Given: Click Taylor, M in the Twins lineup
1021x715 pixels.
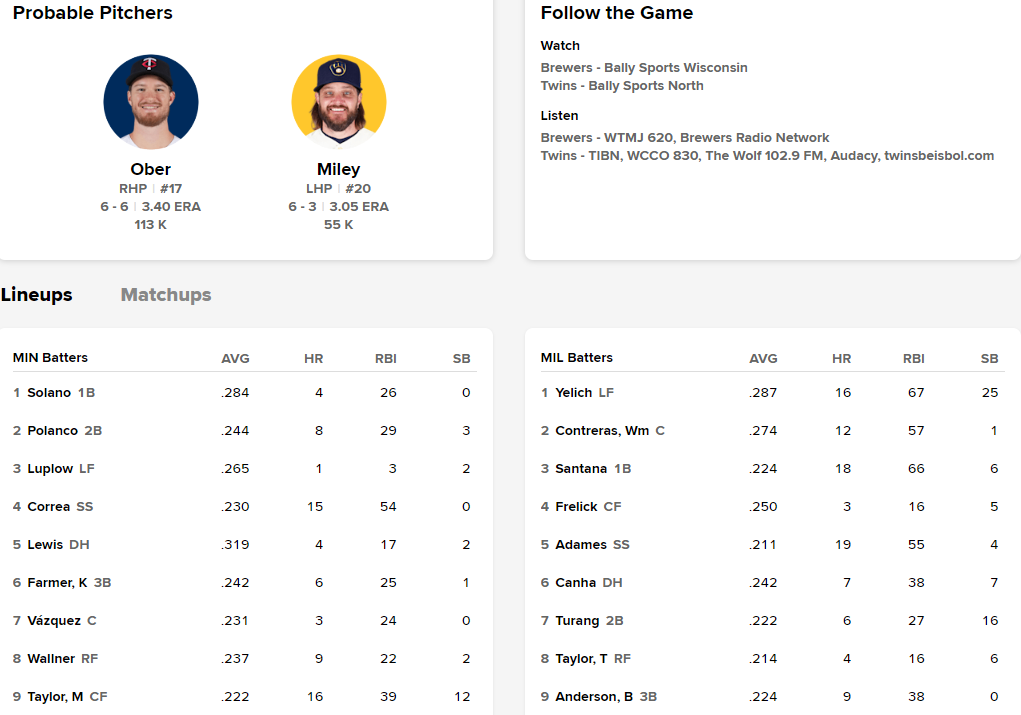Looking at the screenshot, I should click(x=55, y=697).
